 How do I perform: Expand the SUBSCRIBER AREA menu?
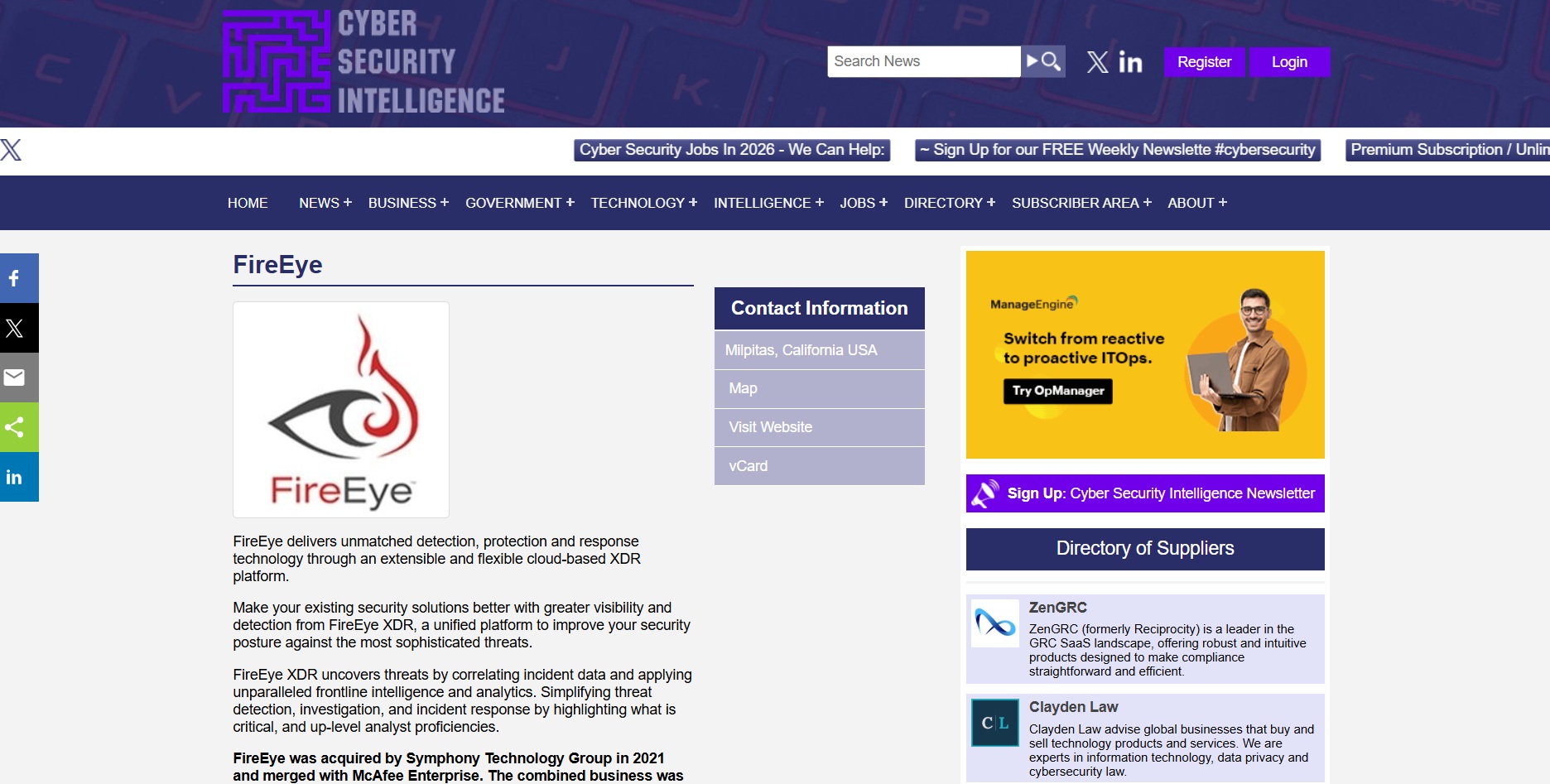[x=1081, y=203]
